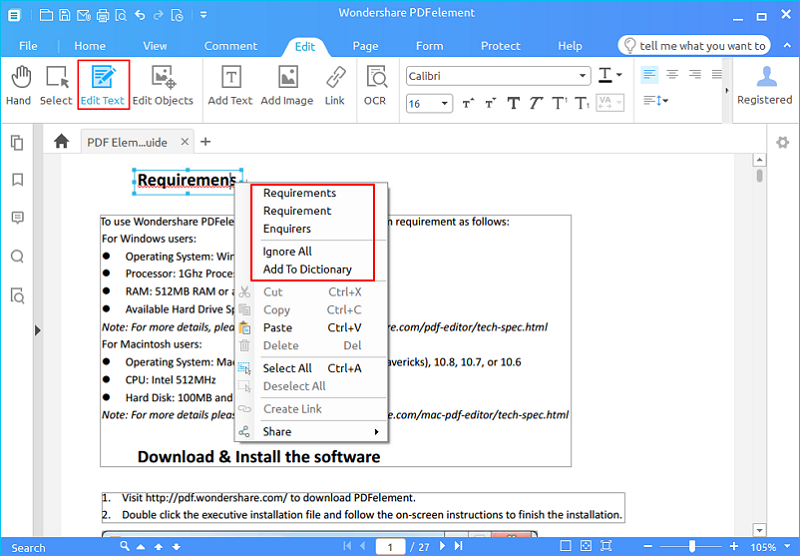Click the Edit Text tool
The height and width of the screenshot is (556, 800).
[103, 86]
